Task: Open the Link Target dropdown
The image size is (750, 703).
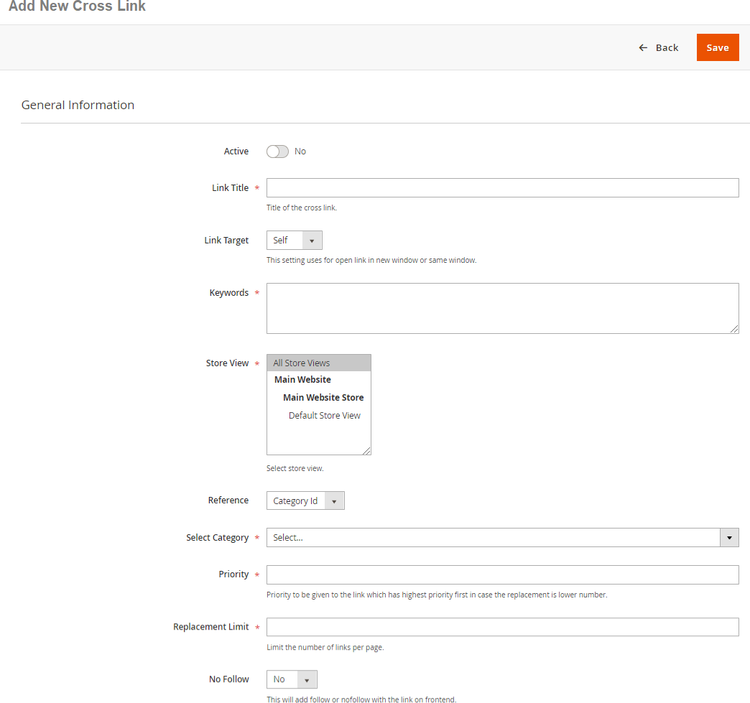Action: point(294,241)
